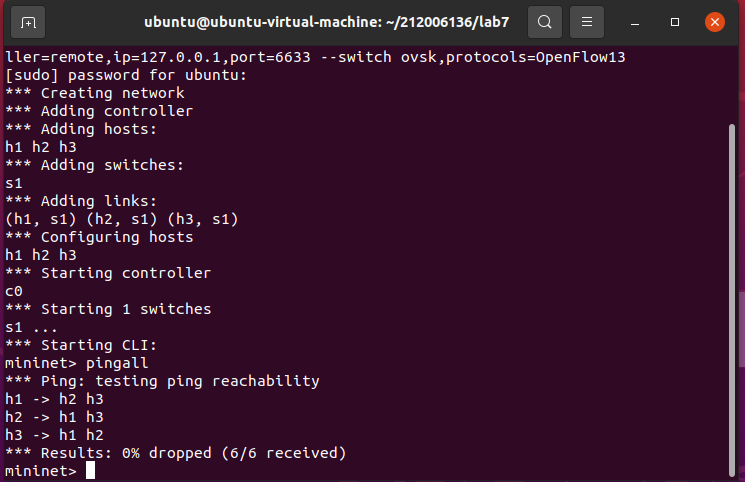The image size is (745, 482).
Task: Click the Configuring hosts line
Action: tap(99, 237)
